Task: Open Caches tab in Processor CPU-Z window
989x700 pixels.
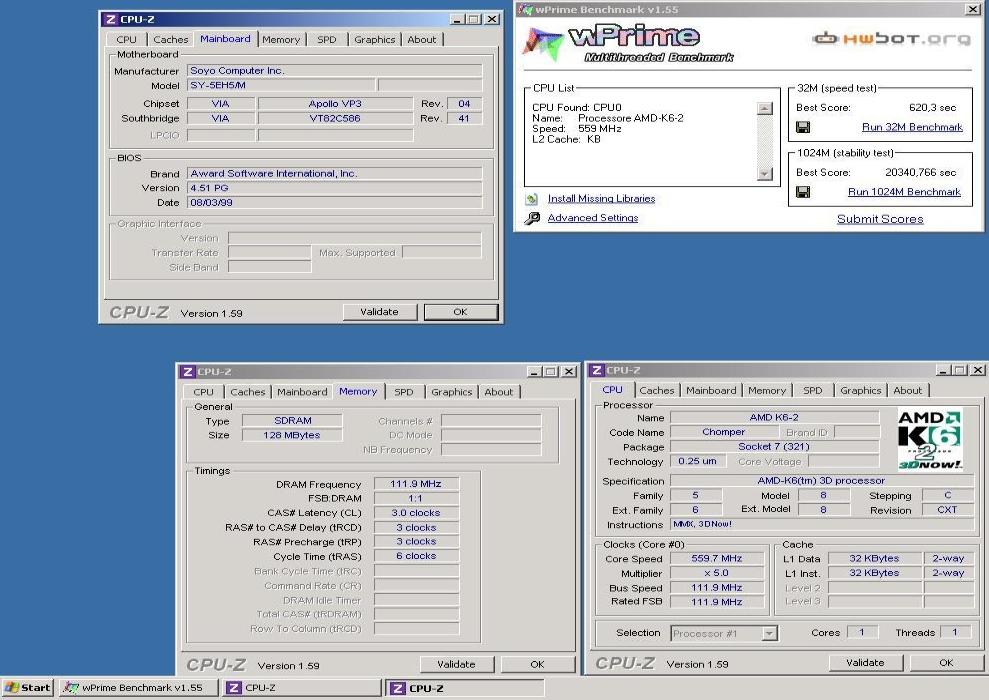Action: tap(657, 391)
